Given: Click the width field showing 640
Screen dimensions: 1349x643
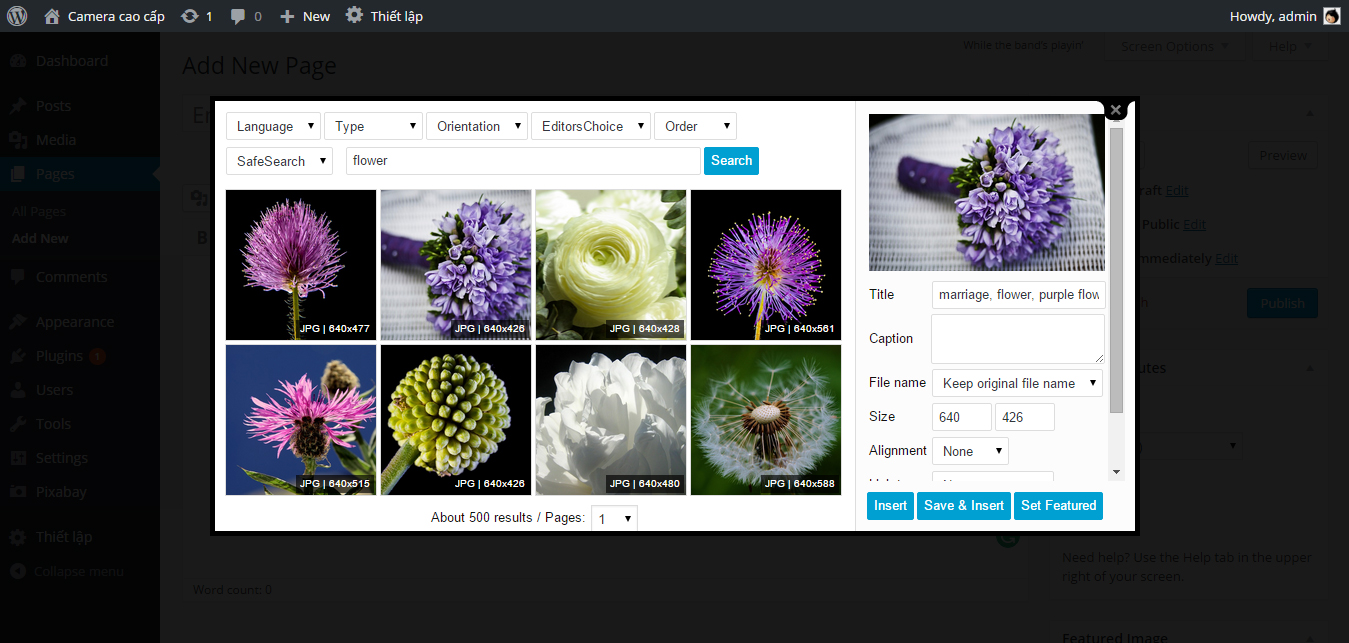Looking at the screenshot, I should (961, 417).
